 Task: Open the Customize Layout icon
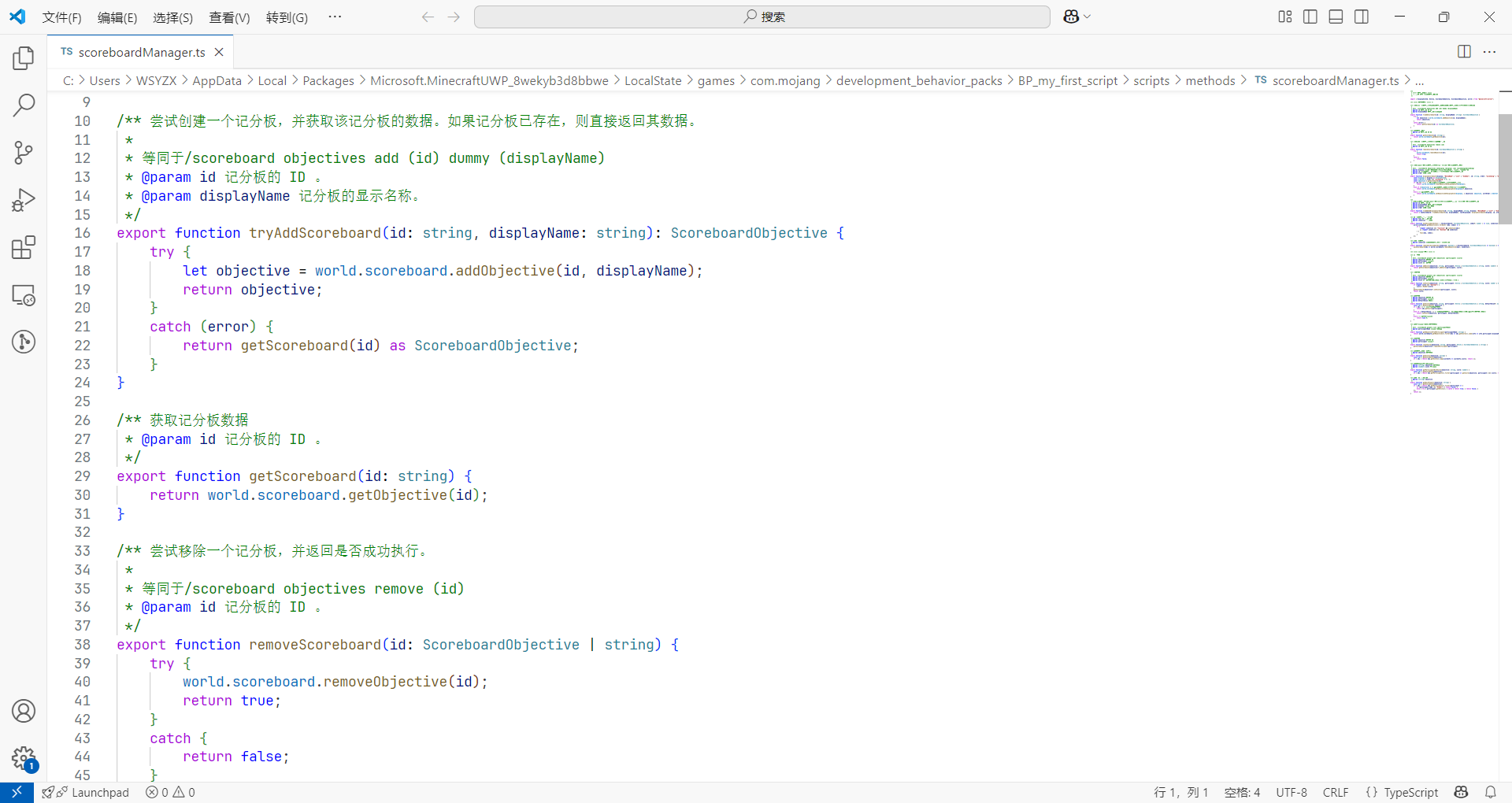pos(1285,17)
